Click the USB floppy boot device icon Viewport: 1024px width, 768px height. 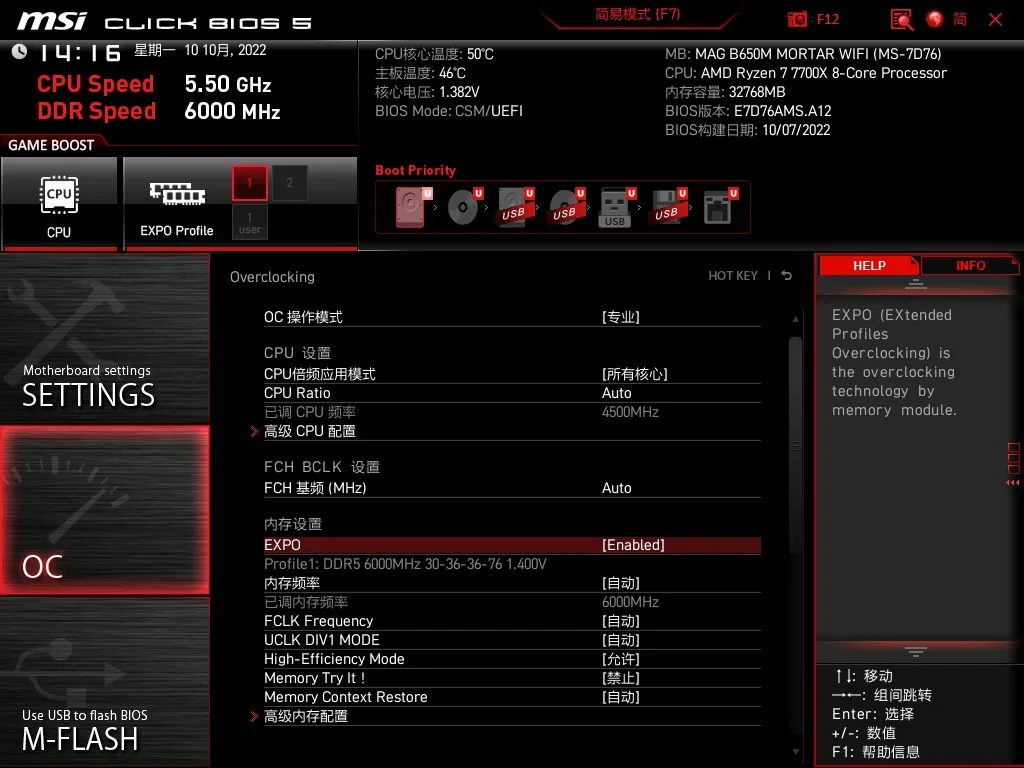[x=667, y=207]
